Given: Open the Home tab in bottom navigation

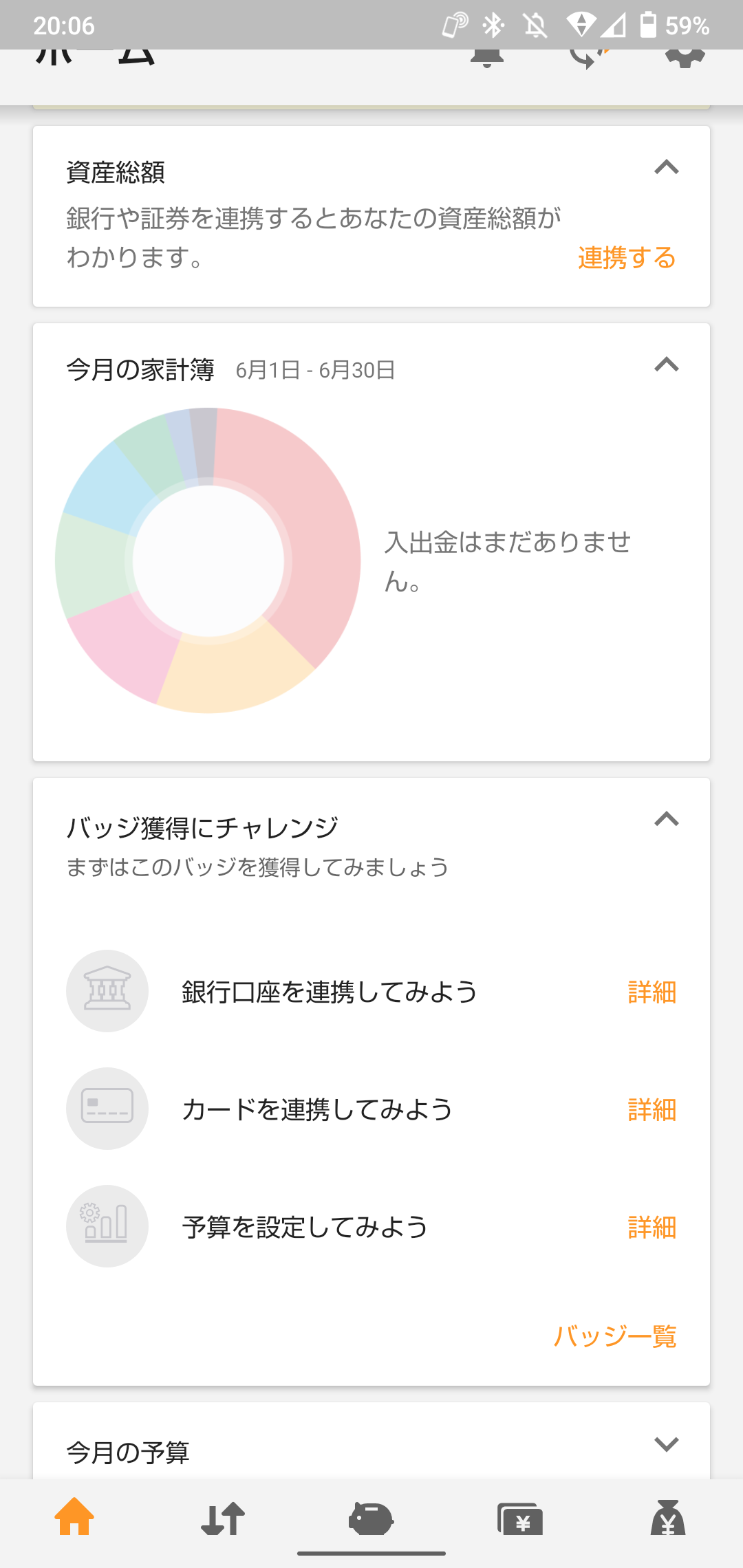Looking at the screenshot, I should click(74, 1518).
